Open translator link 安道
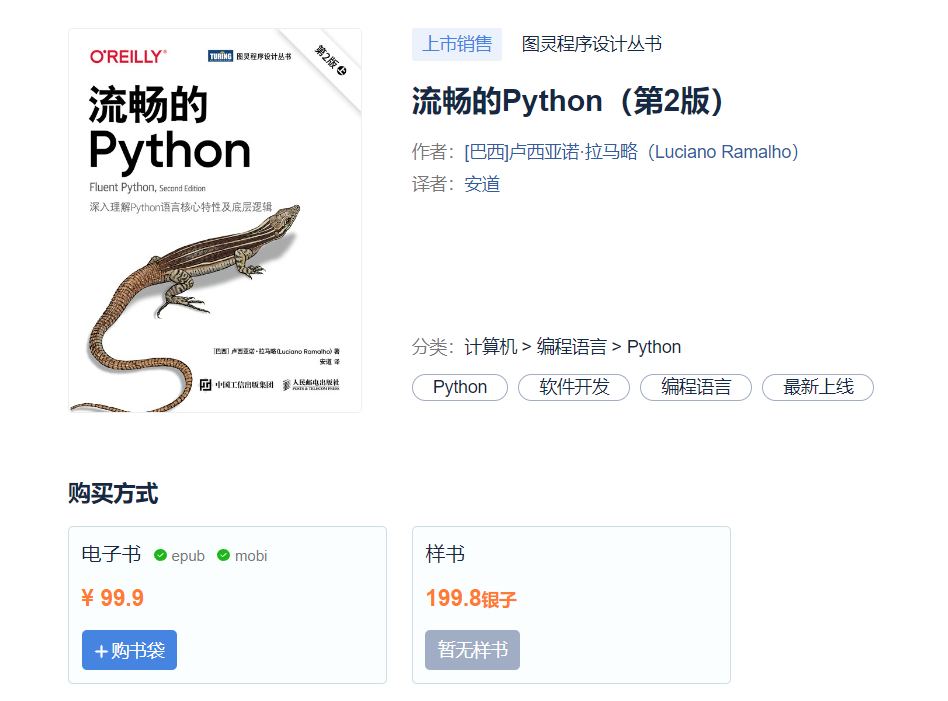The image size is (948, 701). (482, 184)
